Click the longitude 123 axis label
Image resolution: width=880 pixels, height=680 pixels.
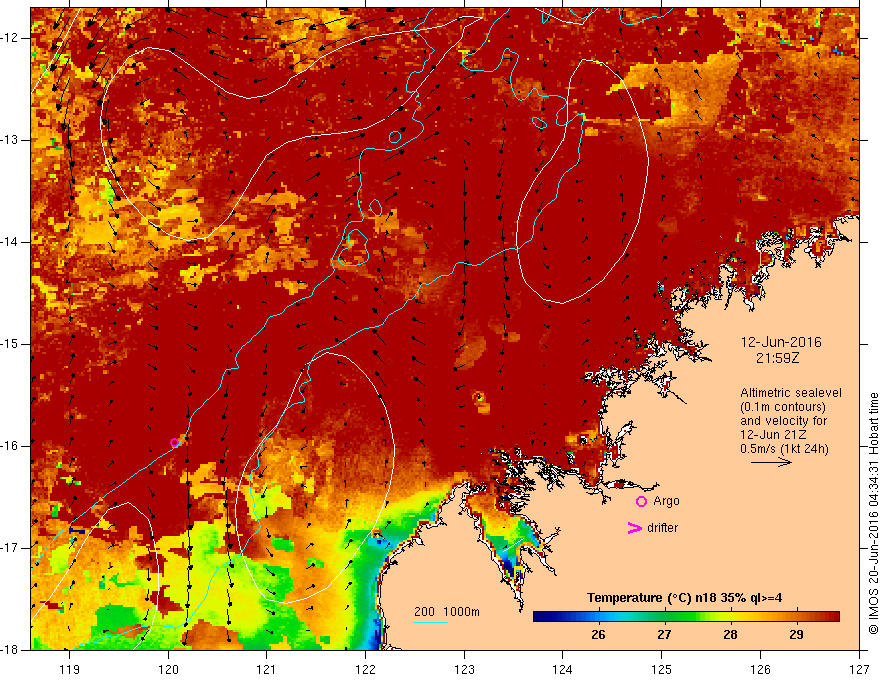click(x=464, y=669)
